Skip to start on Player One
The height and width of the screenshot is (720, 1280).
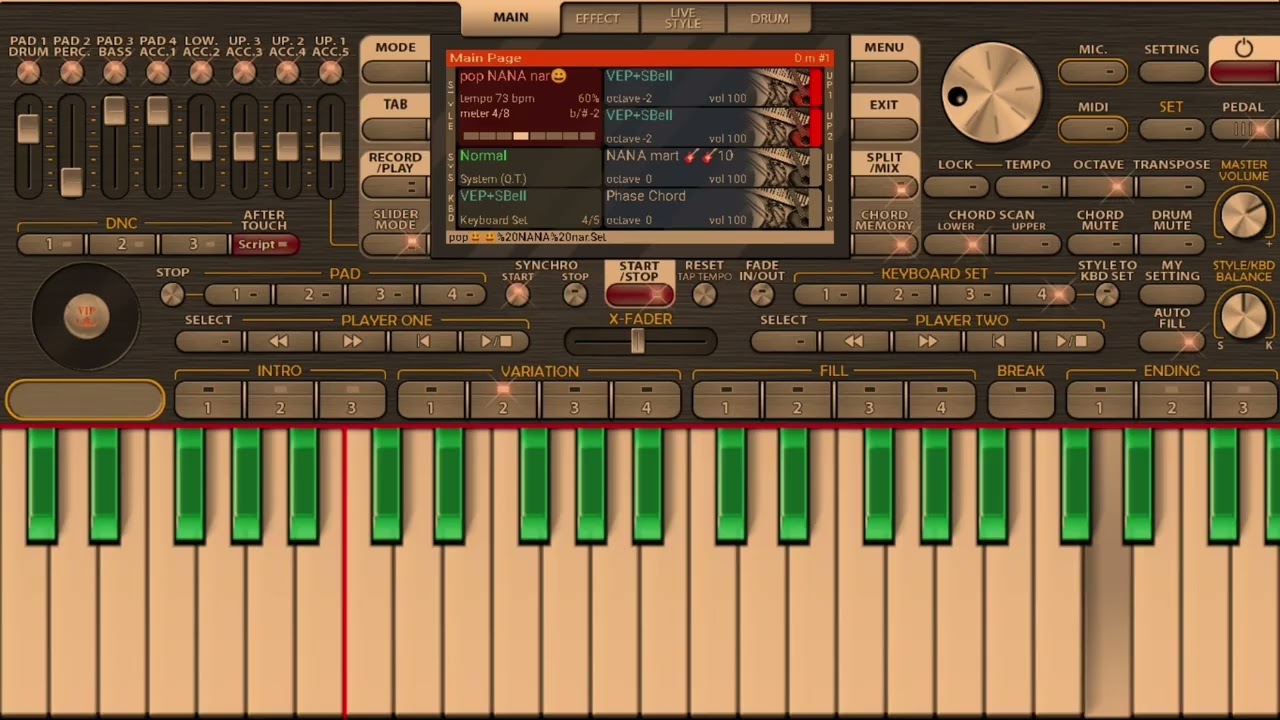click(x=424, y=341)
